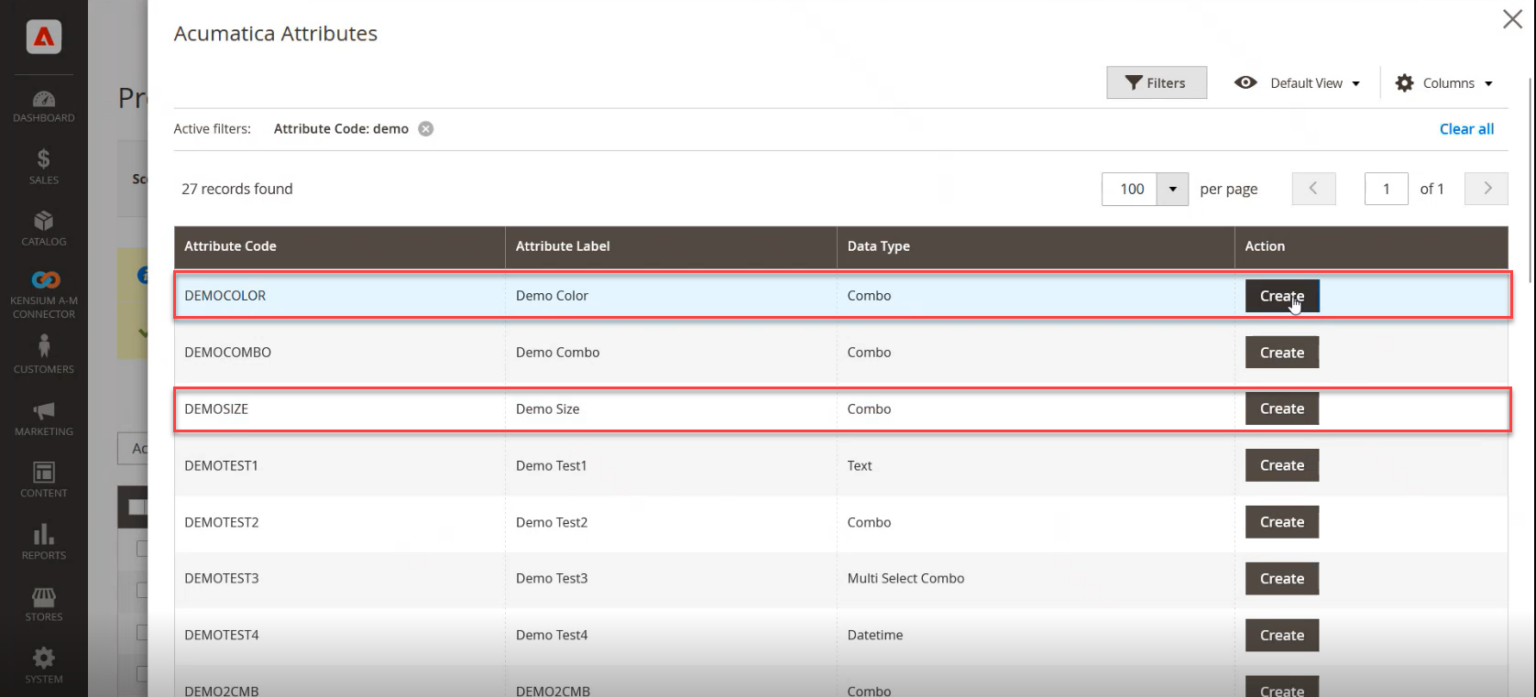This screenshot has width=1536, height=697.
Task: Select the DEMOTEST4 code cell
Action: pos(339,635)
